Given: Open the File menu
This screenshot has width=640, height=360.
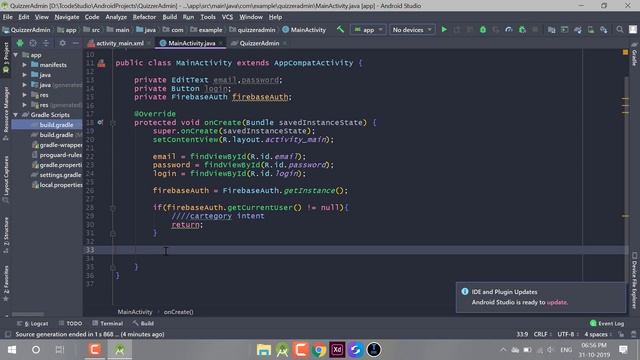Looking at the screenshot, I should click(x=7, y=17).
